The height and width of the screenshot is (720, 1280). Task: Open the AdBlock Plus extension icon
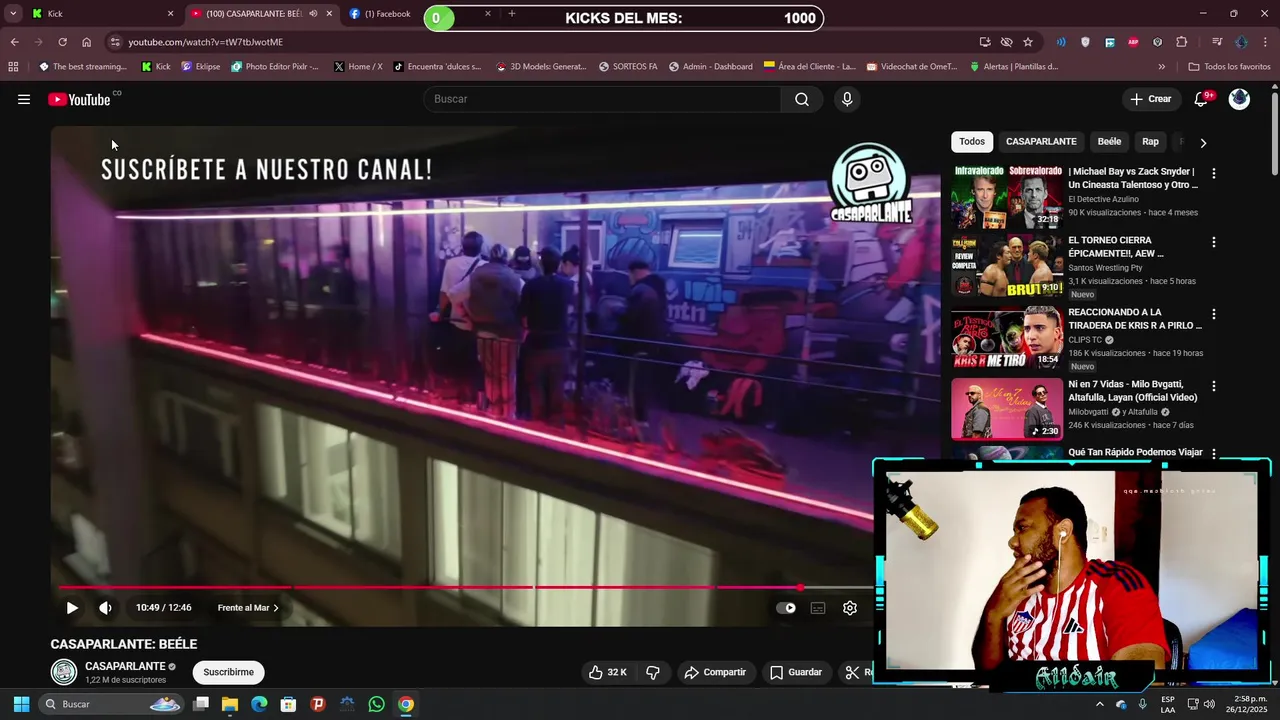pos(1133,42)
